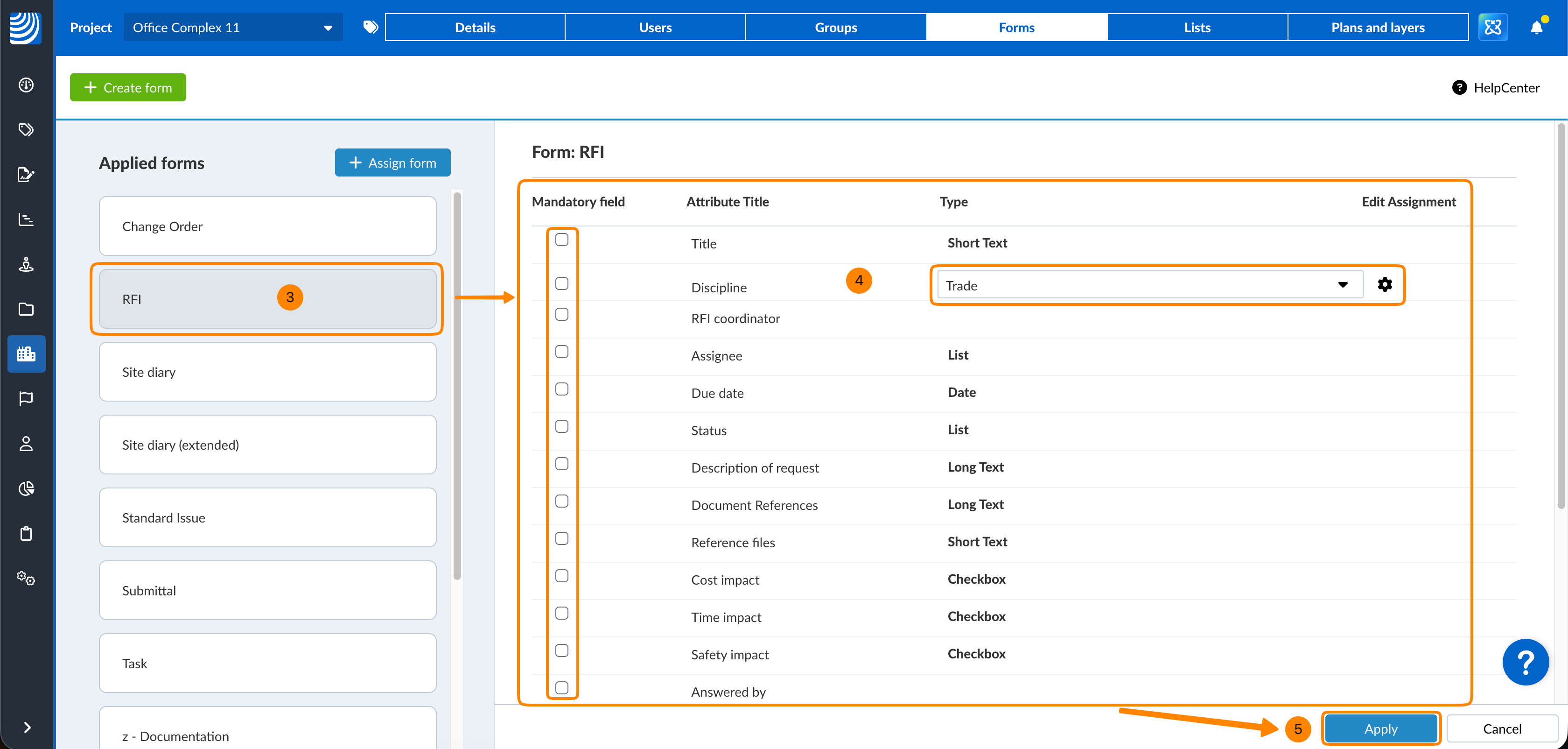Click the Assign form button
Screen dimensions: 1568x749
point(392,163)
